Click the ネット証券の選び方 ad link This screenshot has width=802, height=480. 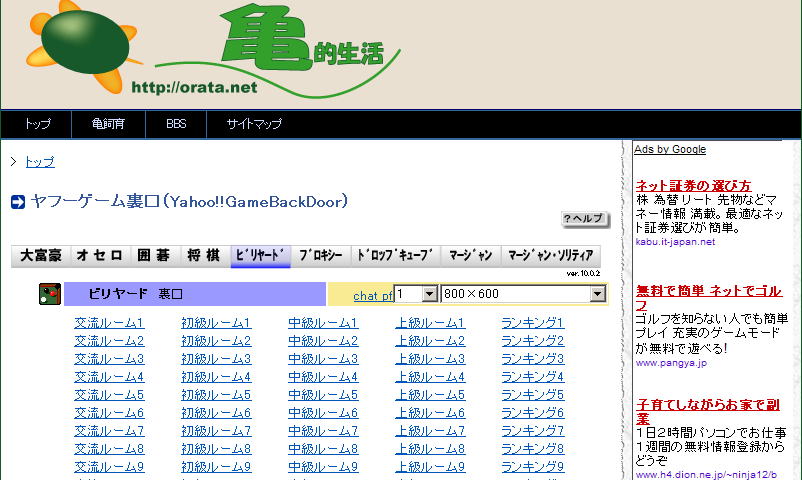pyautogui.click(x=693, y=185)
